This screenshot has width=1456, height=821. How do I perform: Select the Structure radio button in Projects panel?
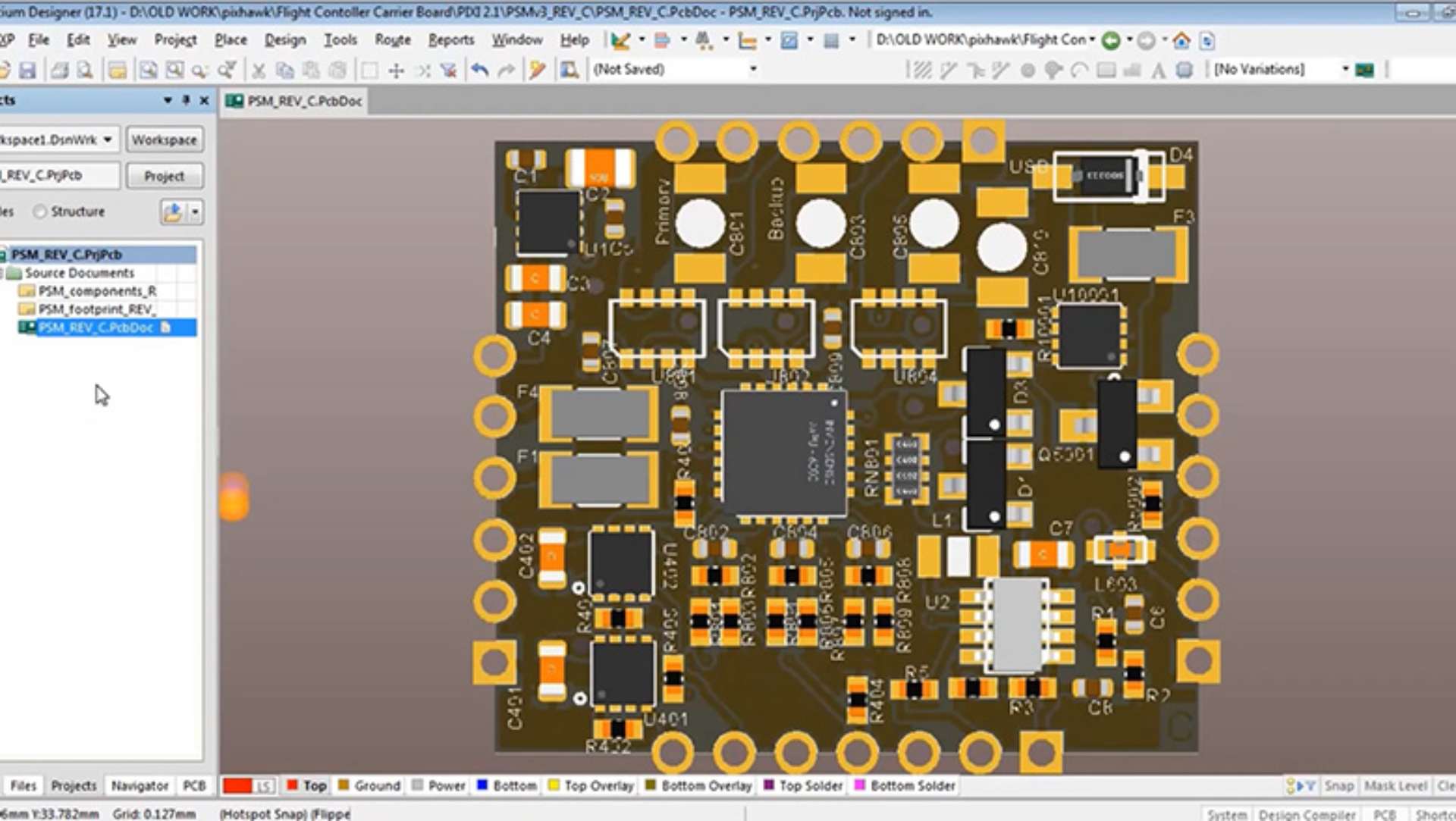(39, 212)
